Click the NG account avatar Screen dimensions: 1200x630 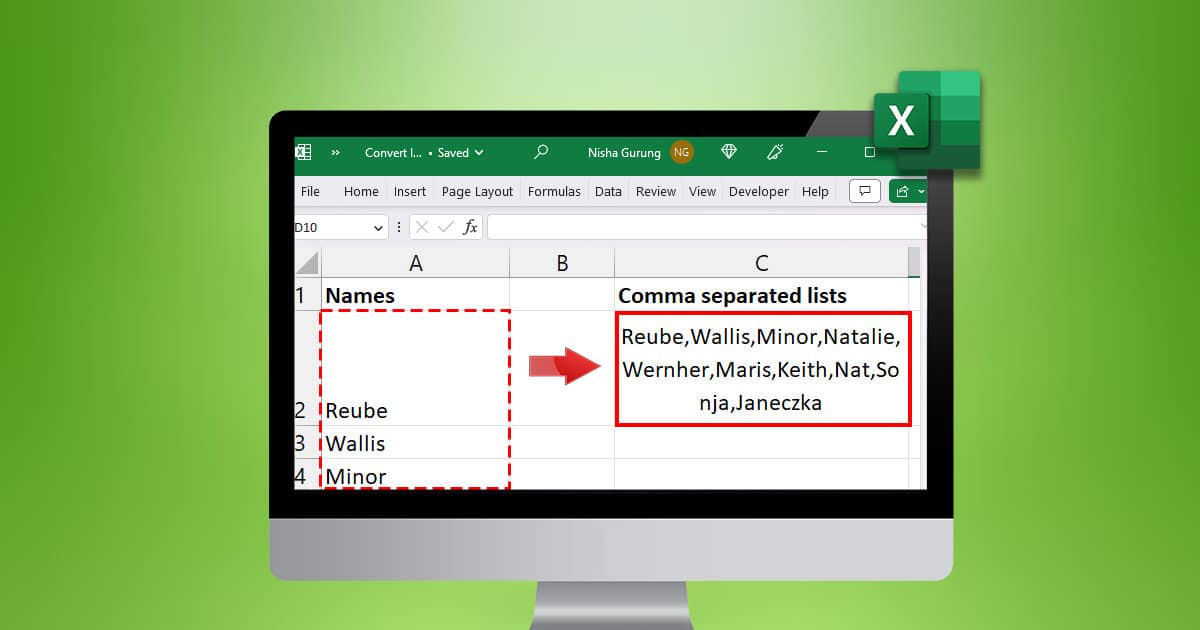[681, 152]
